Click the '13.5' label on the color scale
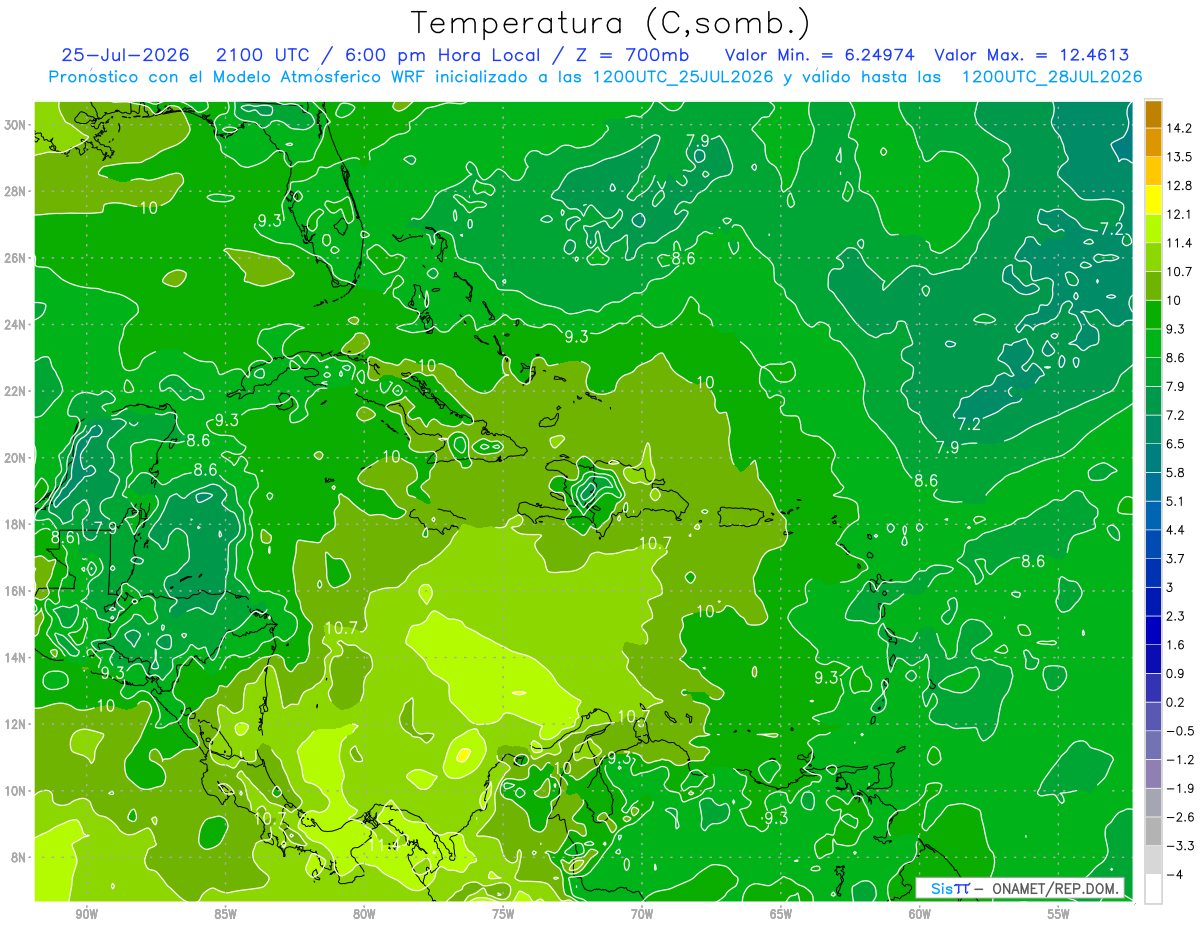The image size is (1200, 927). 1180,157
